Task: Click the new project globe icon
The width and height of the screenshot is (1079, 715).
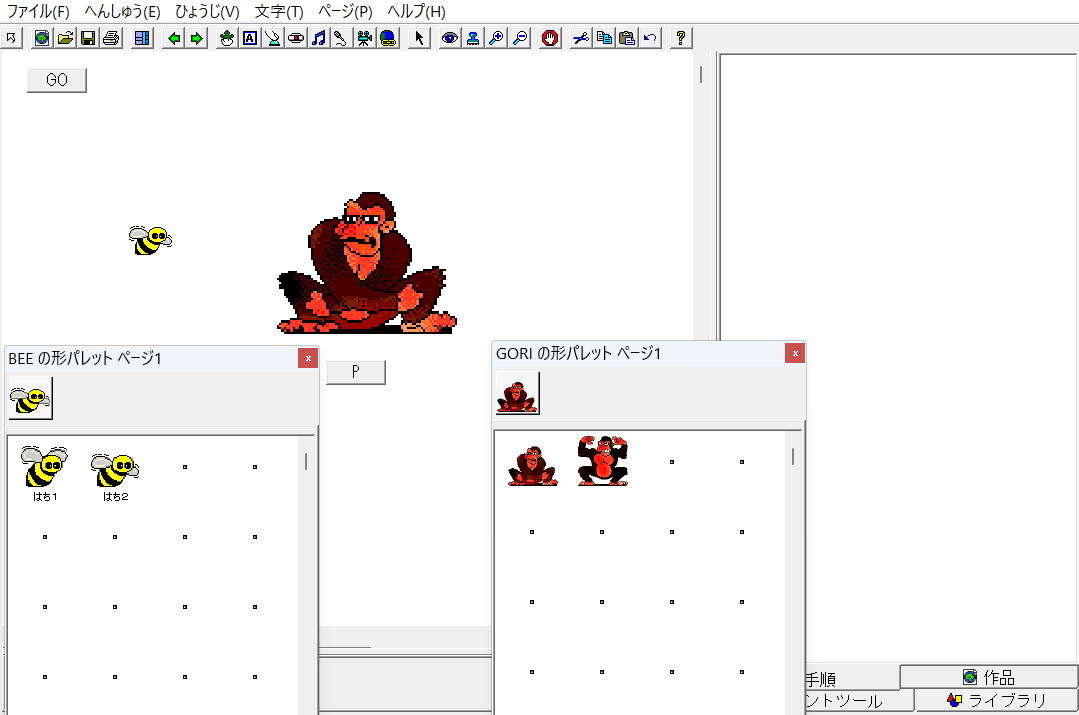Action: (42, 39)
